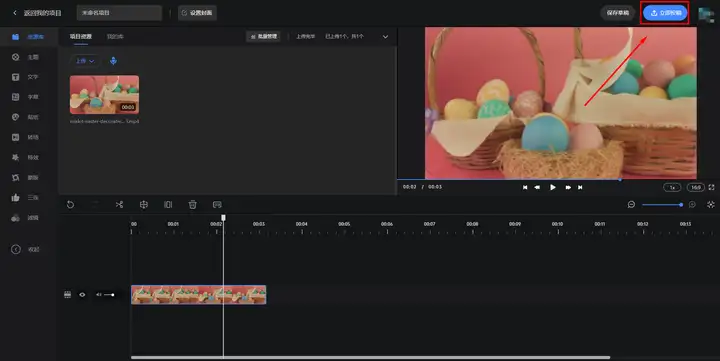This screenshot has width=720, height=361.
Task: Open the text panel with the T icon
Action: [x=16, y=77]
